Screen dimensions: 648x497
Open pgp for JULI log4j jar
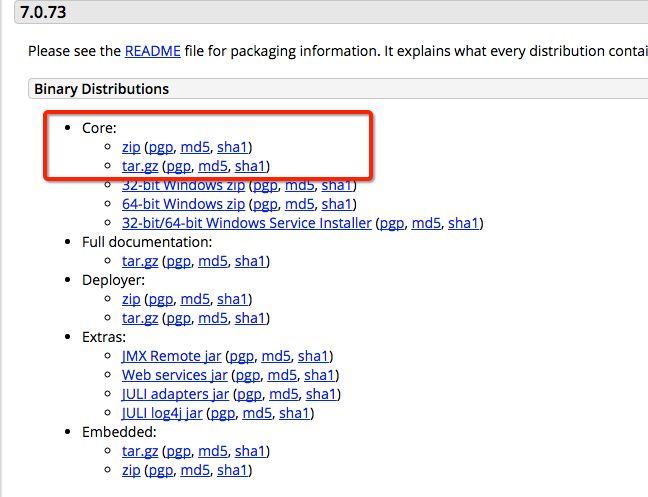pos(223,413)
